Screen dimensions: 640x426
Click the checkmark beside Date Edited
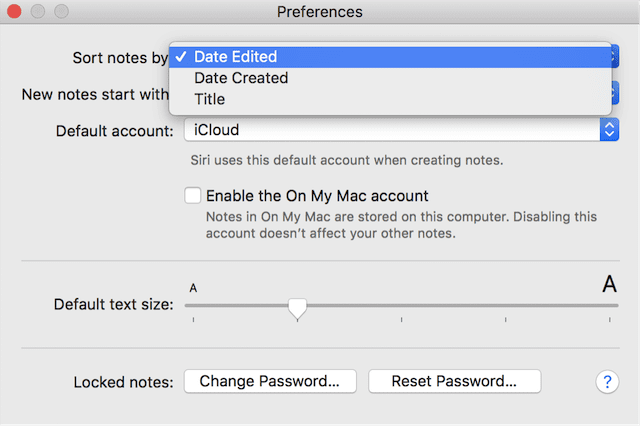pyautogui.click(x=180, y=57)
